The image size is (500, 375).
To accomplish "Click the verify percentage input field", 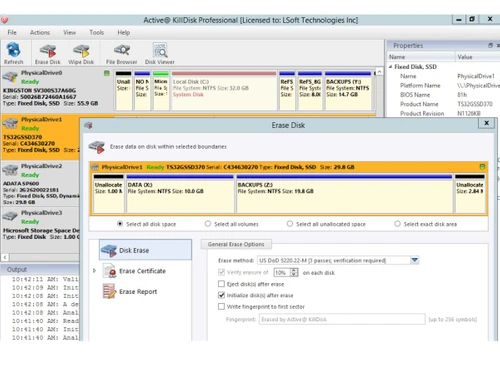I will click(282, 272).
